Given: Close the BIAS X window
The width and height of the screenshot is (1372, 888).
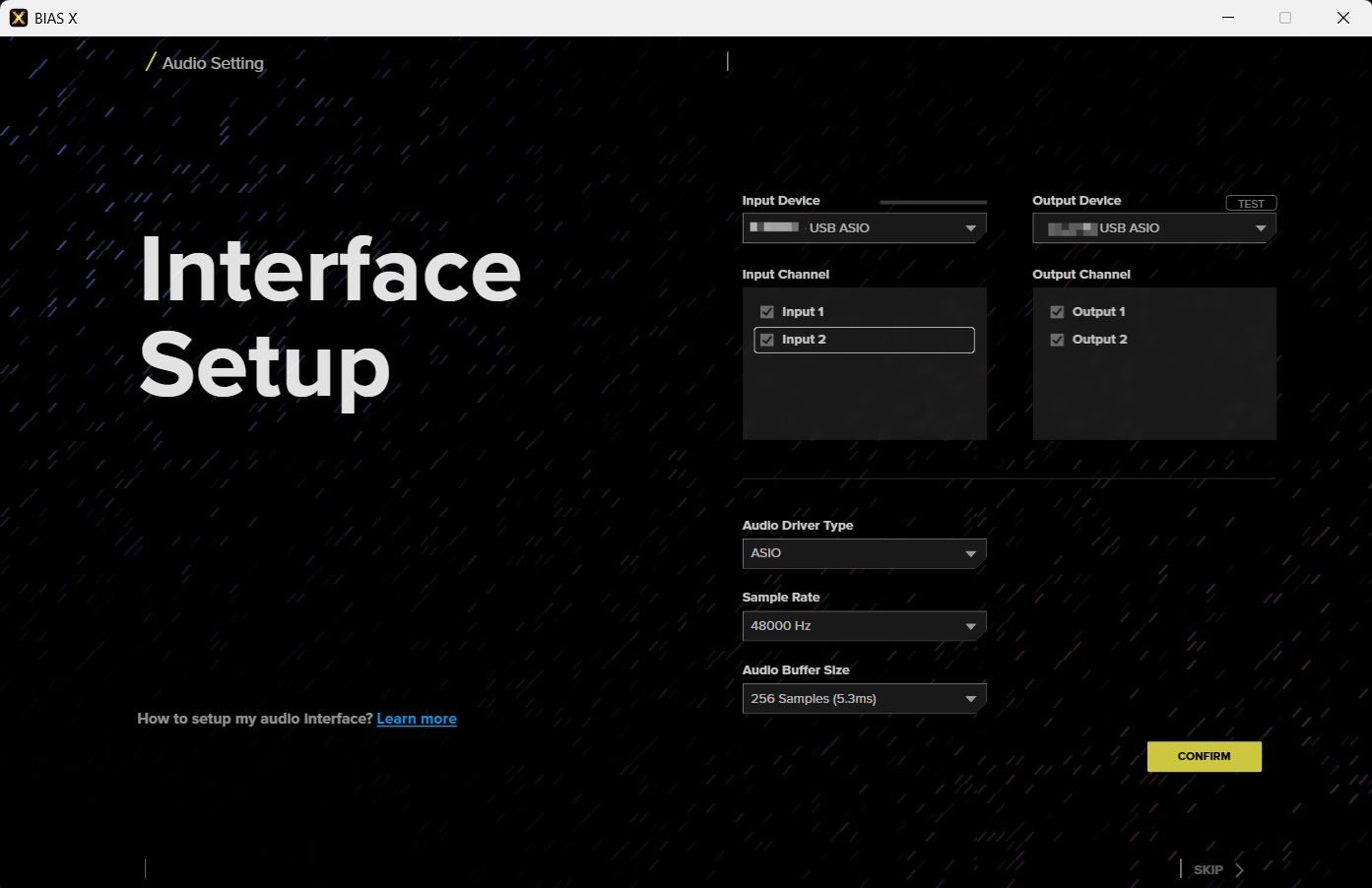Looking at the screenshot, I should click(1342, 18).
